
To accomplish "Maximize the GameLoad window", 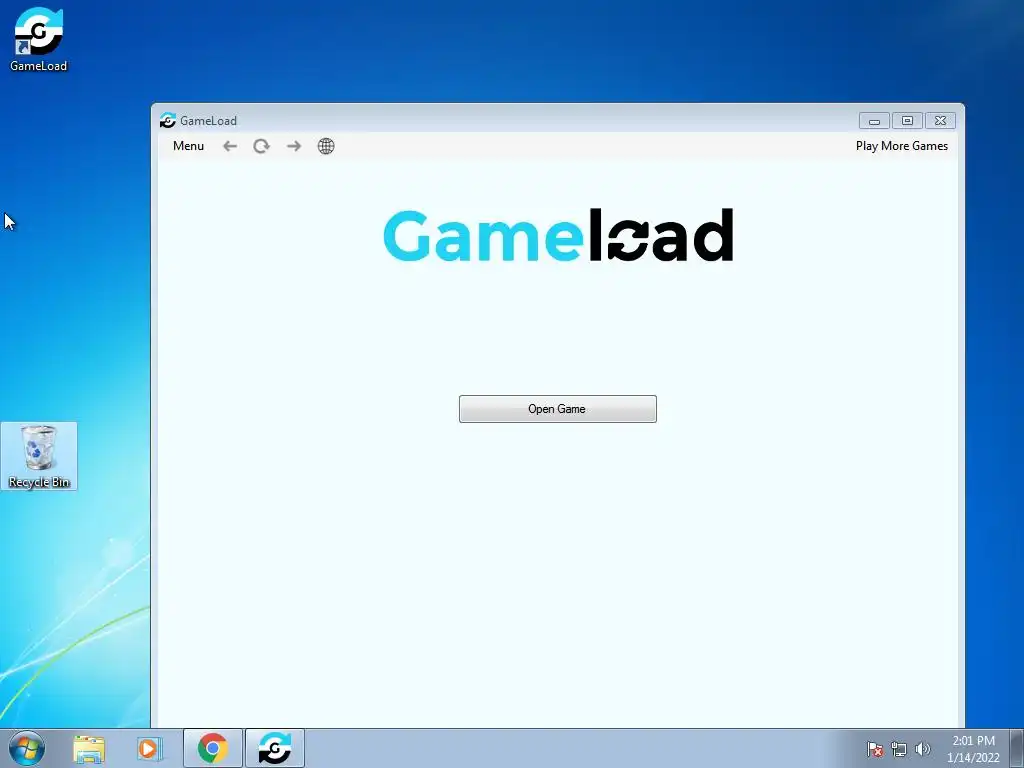I will tap(907, 121).
